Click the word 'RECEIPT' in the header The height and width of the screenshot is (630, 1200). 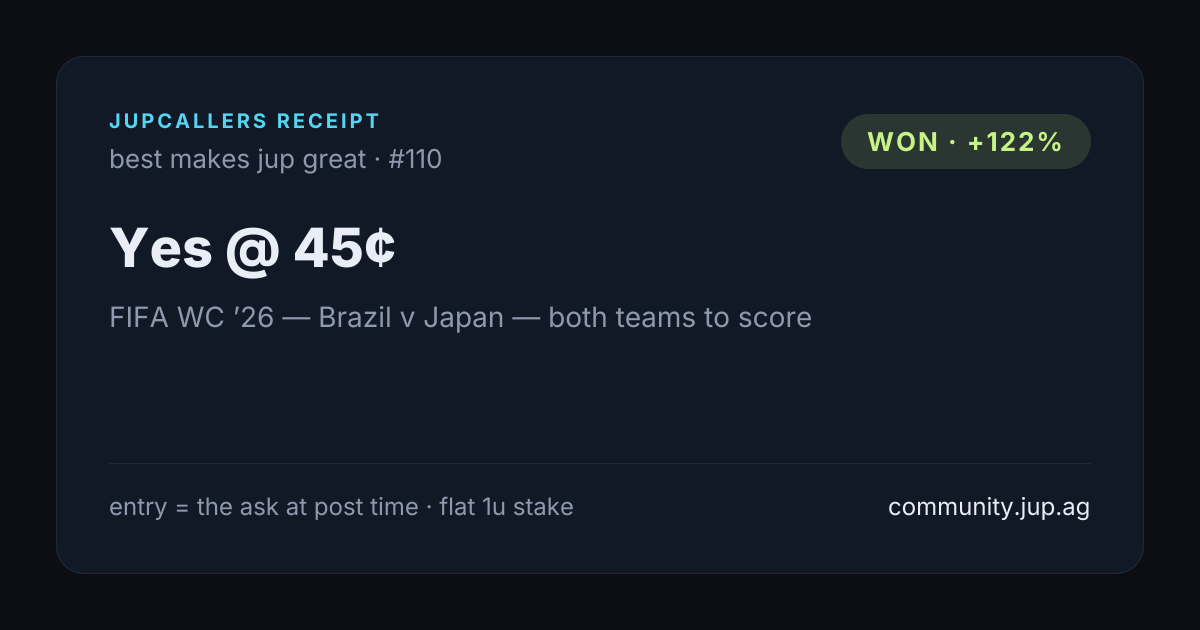(329, 121)
